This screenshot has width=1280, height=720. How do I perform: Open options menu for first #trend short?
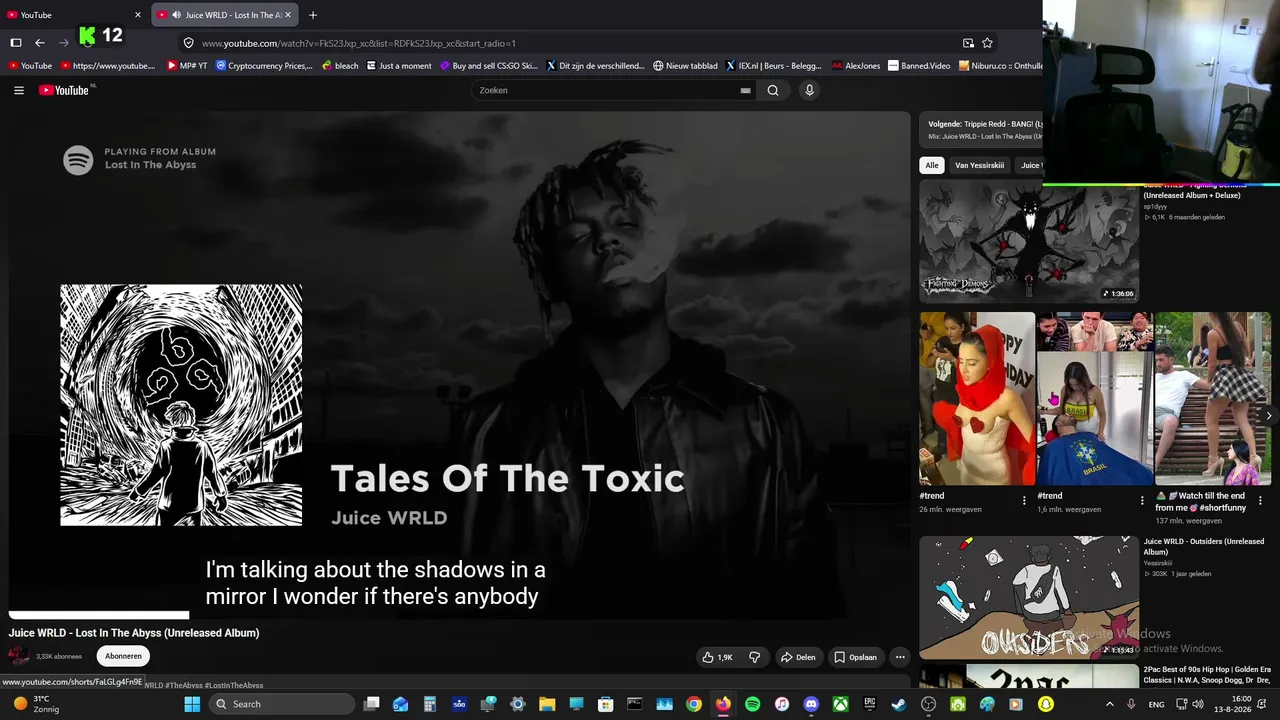tap(1024, 500)
